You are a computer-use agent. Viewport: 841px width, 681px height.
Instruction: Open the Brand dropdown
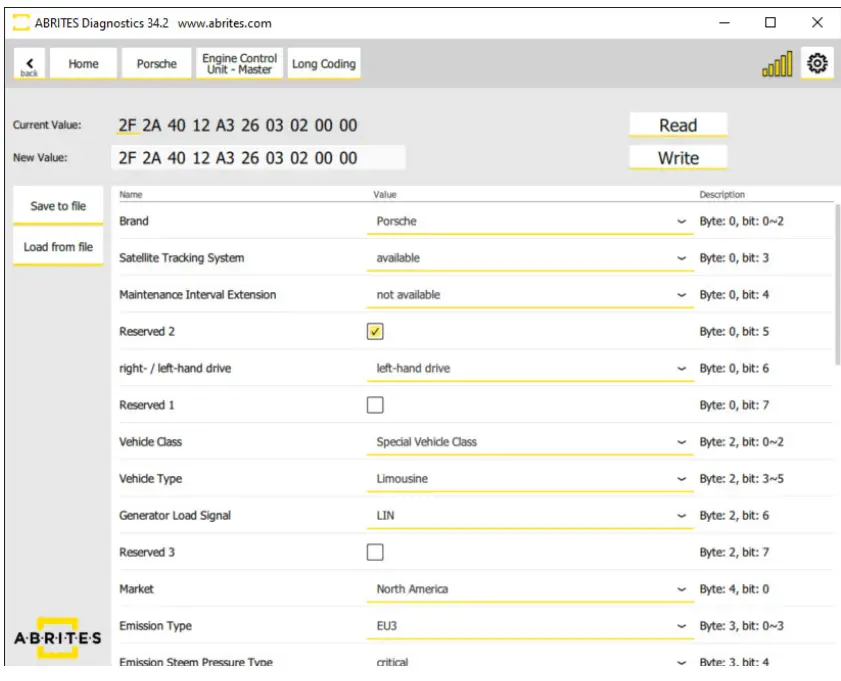point(529,221)
